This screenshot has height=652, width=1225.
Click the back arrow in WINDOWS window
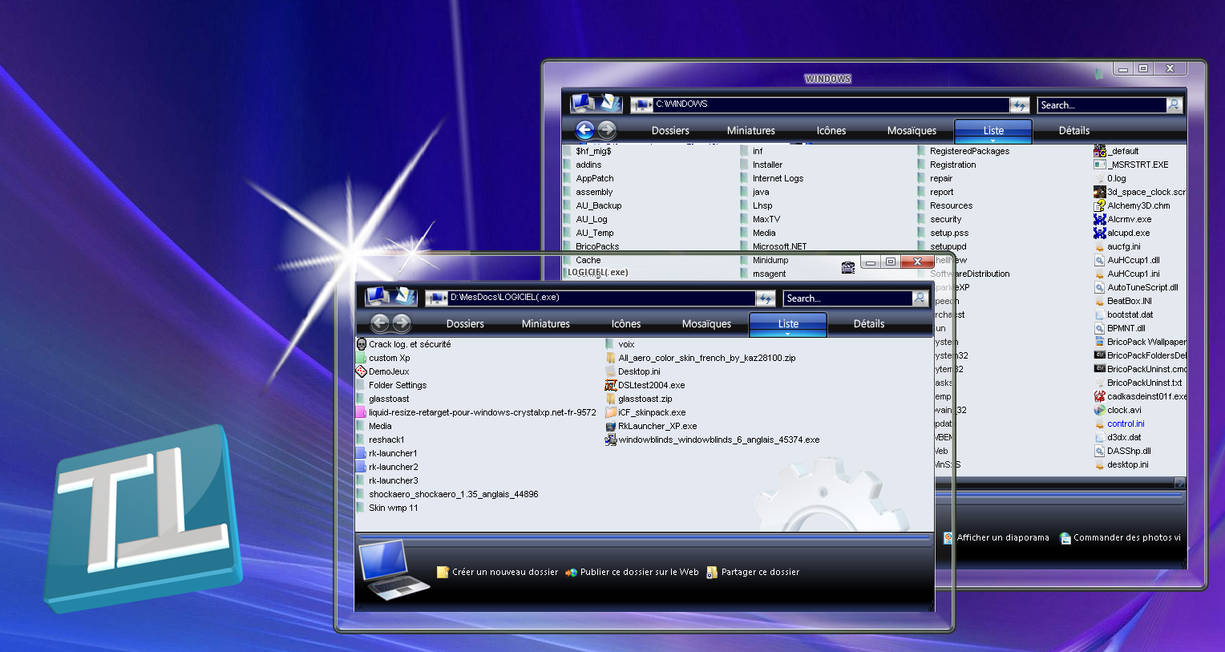[585, 130]
